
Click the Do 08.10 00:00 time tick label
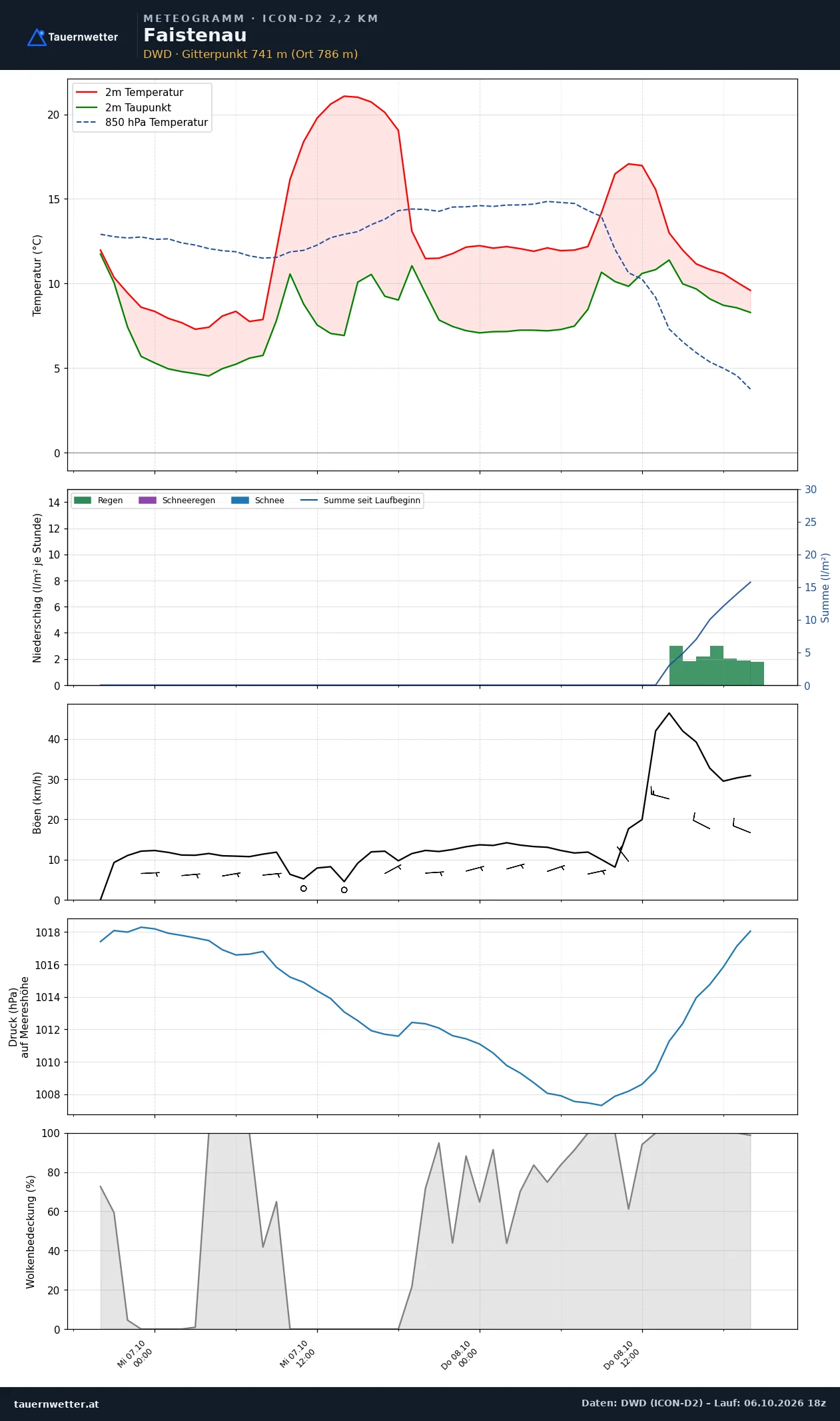[460, 1354]
